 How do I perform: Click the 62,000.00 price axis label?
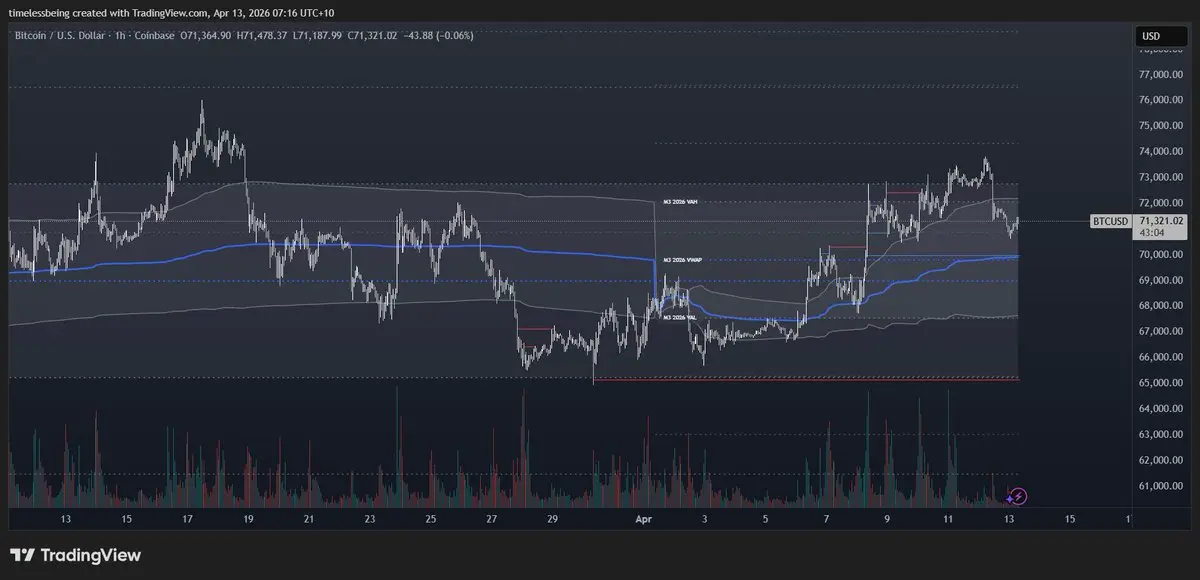pyautogui.click(x=1160, y=460)
